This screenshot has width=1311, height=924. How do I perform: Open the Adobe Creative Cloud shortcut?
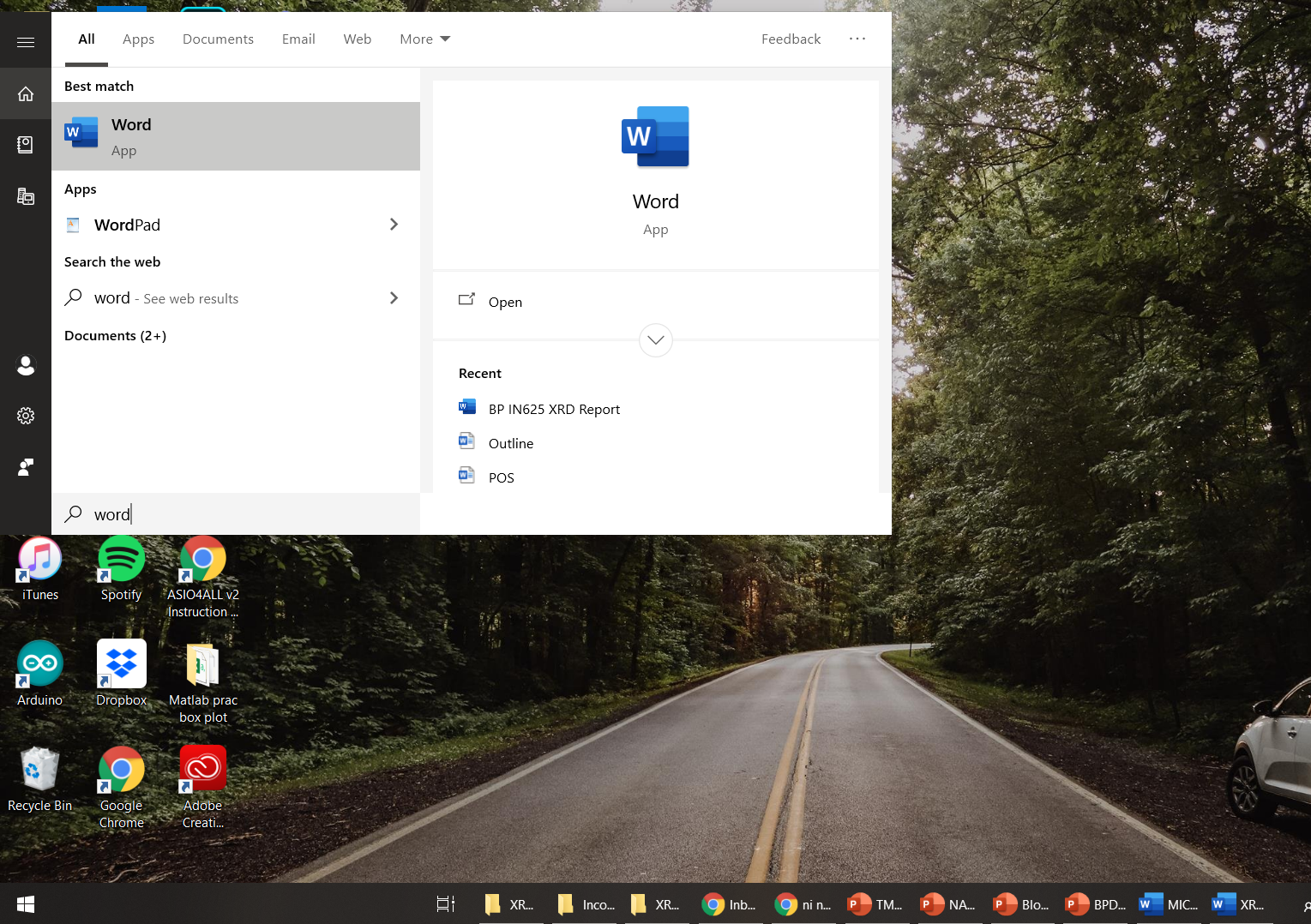click(x=203, y=788)
